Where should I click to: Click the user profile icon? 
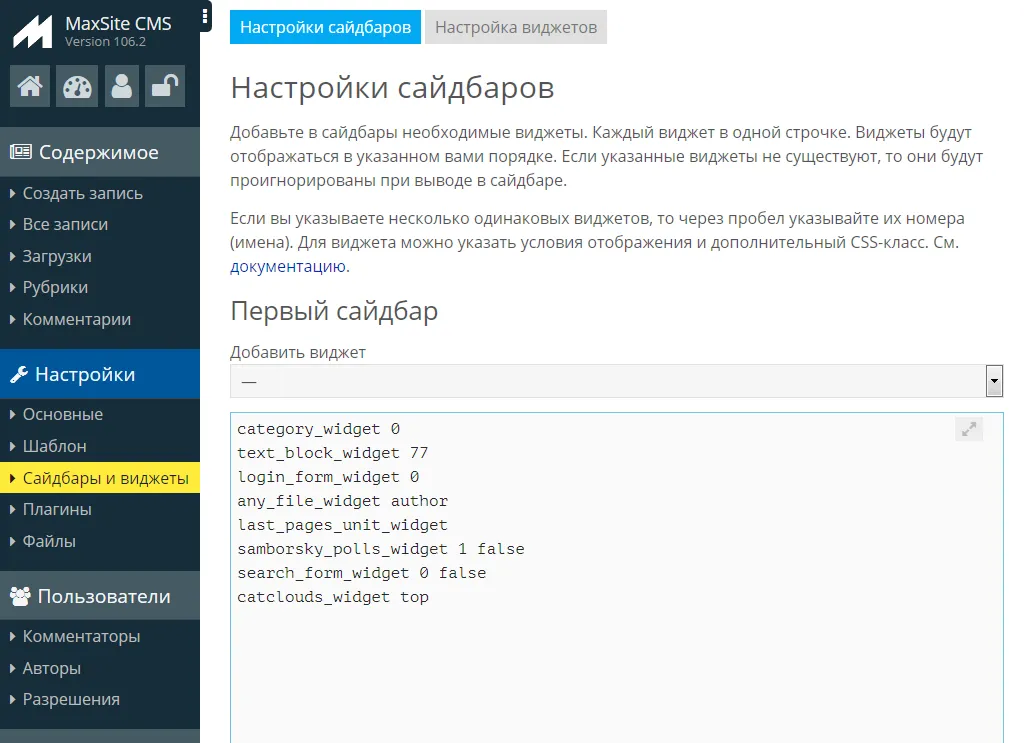click(x=122, y=87)
